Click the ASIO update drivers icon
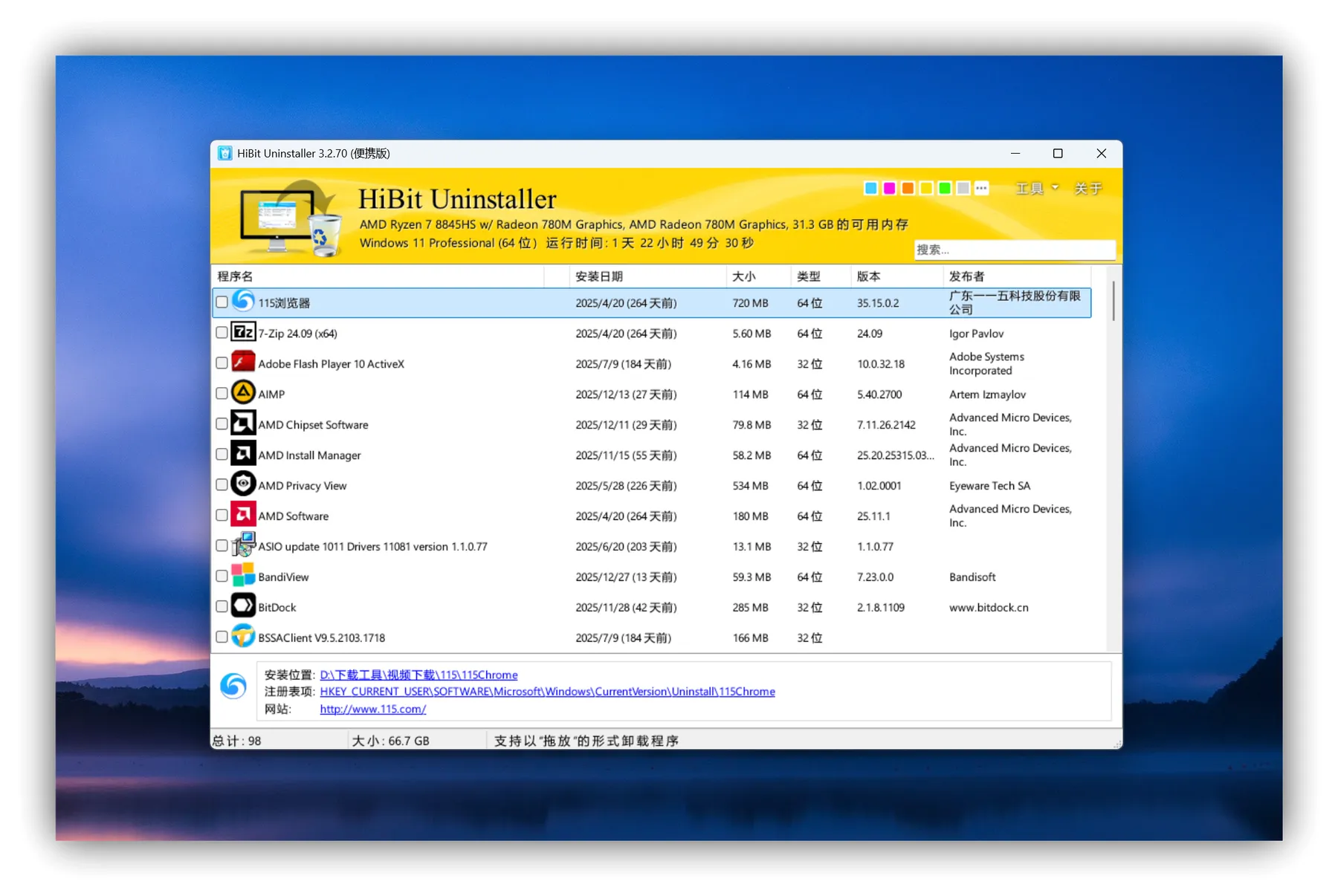 click(242, 545)
